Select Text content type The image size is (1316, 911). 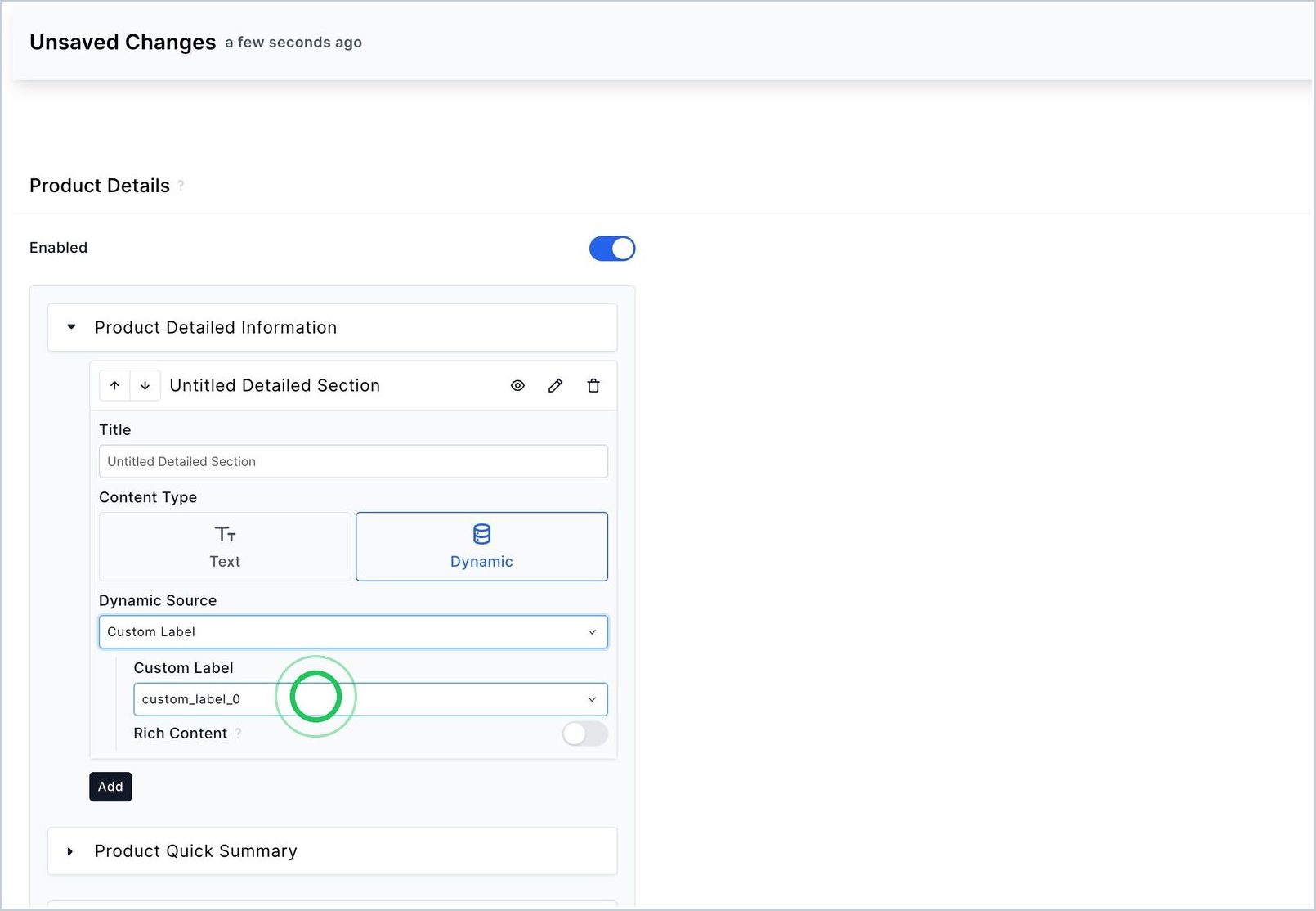225,546
